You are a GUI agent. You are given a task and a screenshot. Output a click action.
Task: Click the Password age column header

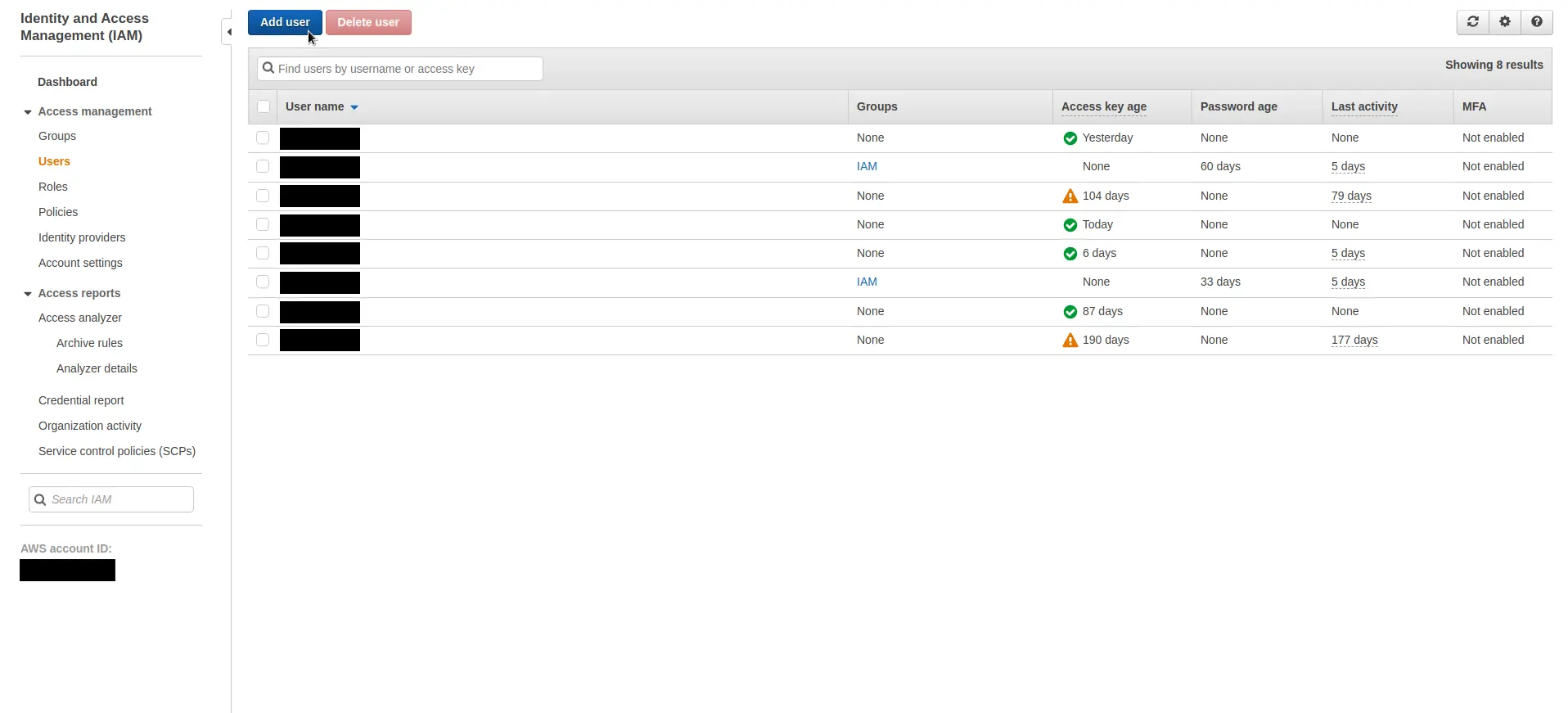pos(1238,106)
